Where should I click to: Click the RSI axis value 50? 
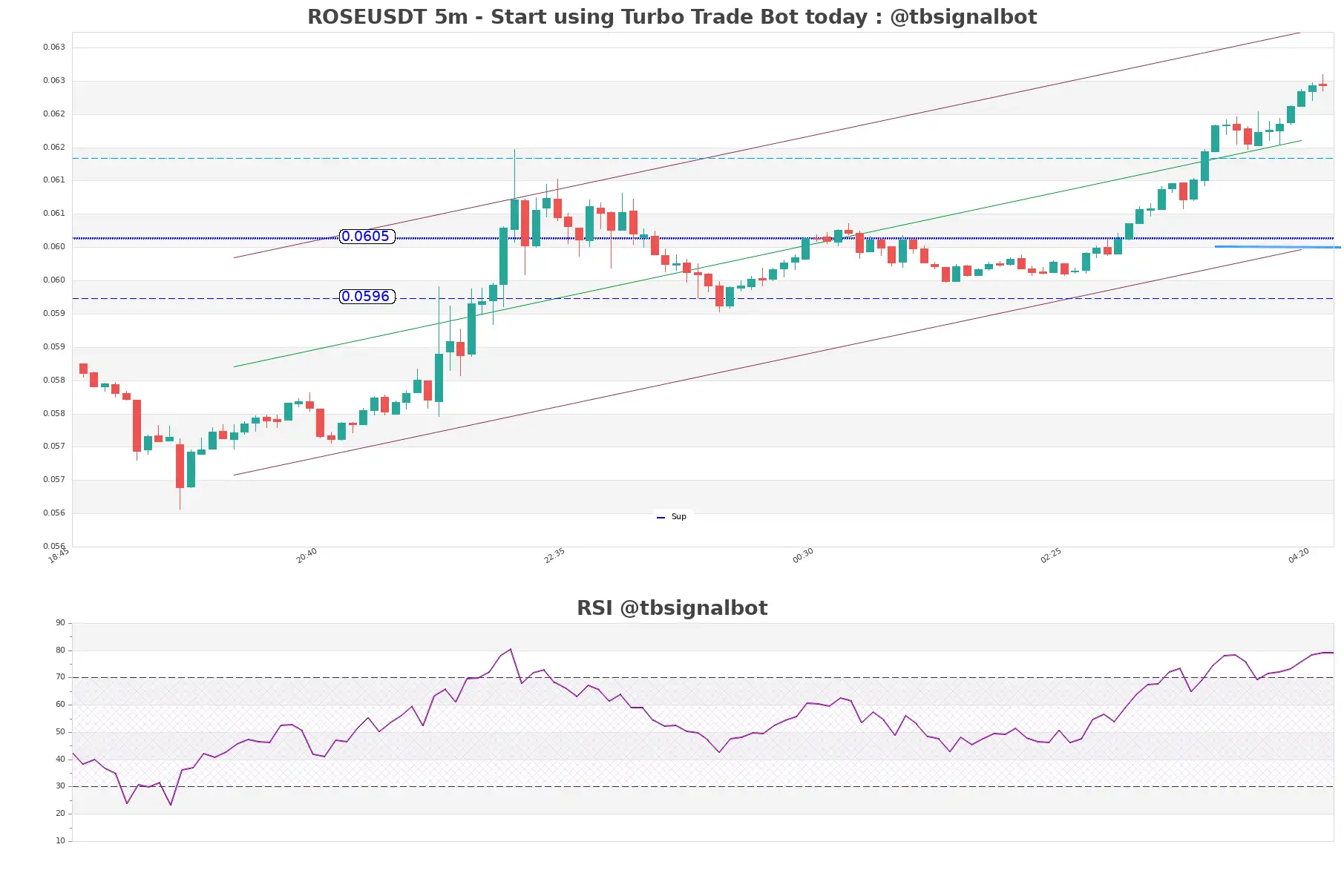[x=60, y=732]
